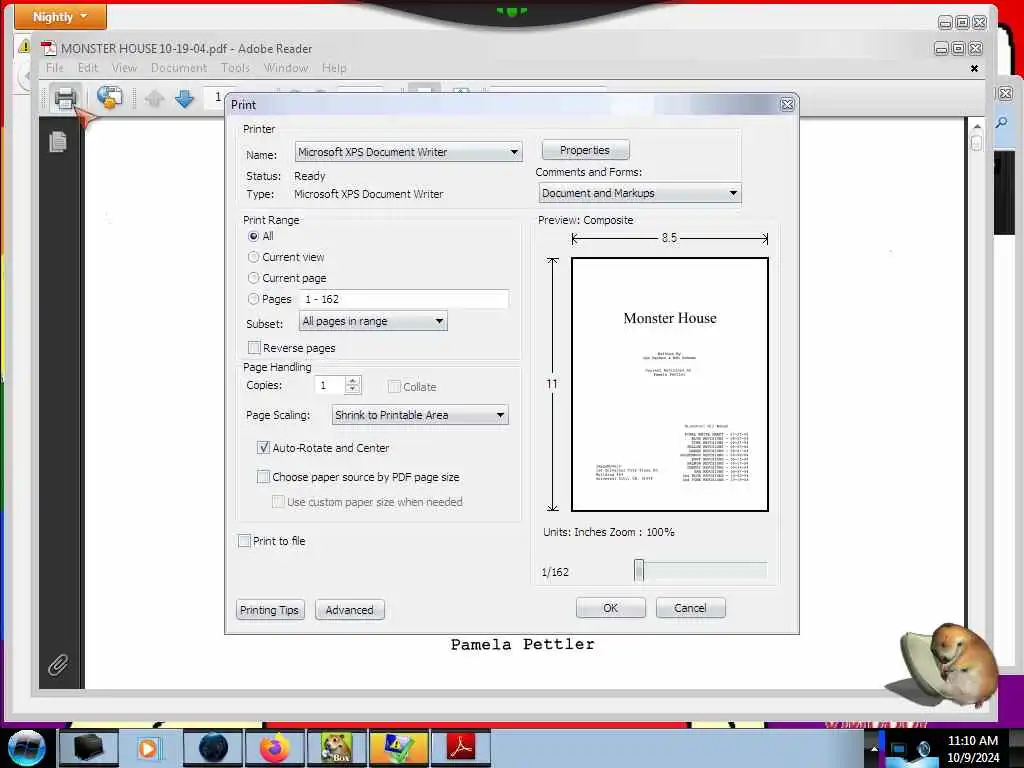
Task: Click the Printing Tips button
Action: [269, 610]
